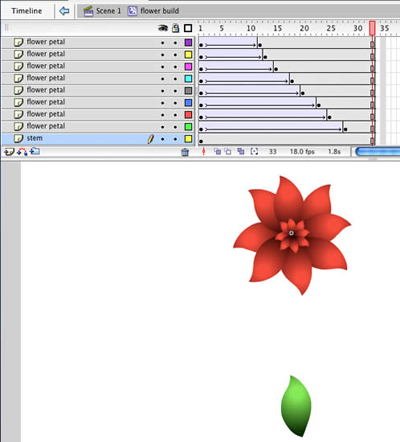Click the purple outline swatch of the top petal layer
This screenshot has height=442, width=400.
point(188,42)
